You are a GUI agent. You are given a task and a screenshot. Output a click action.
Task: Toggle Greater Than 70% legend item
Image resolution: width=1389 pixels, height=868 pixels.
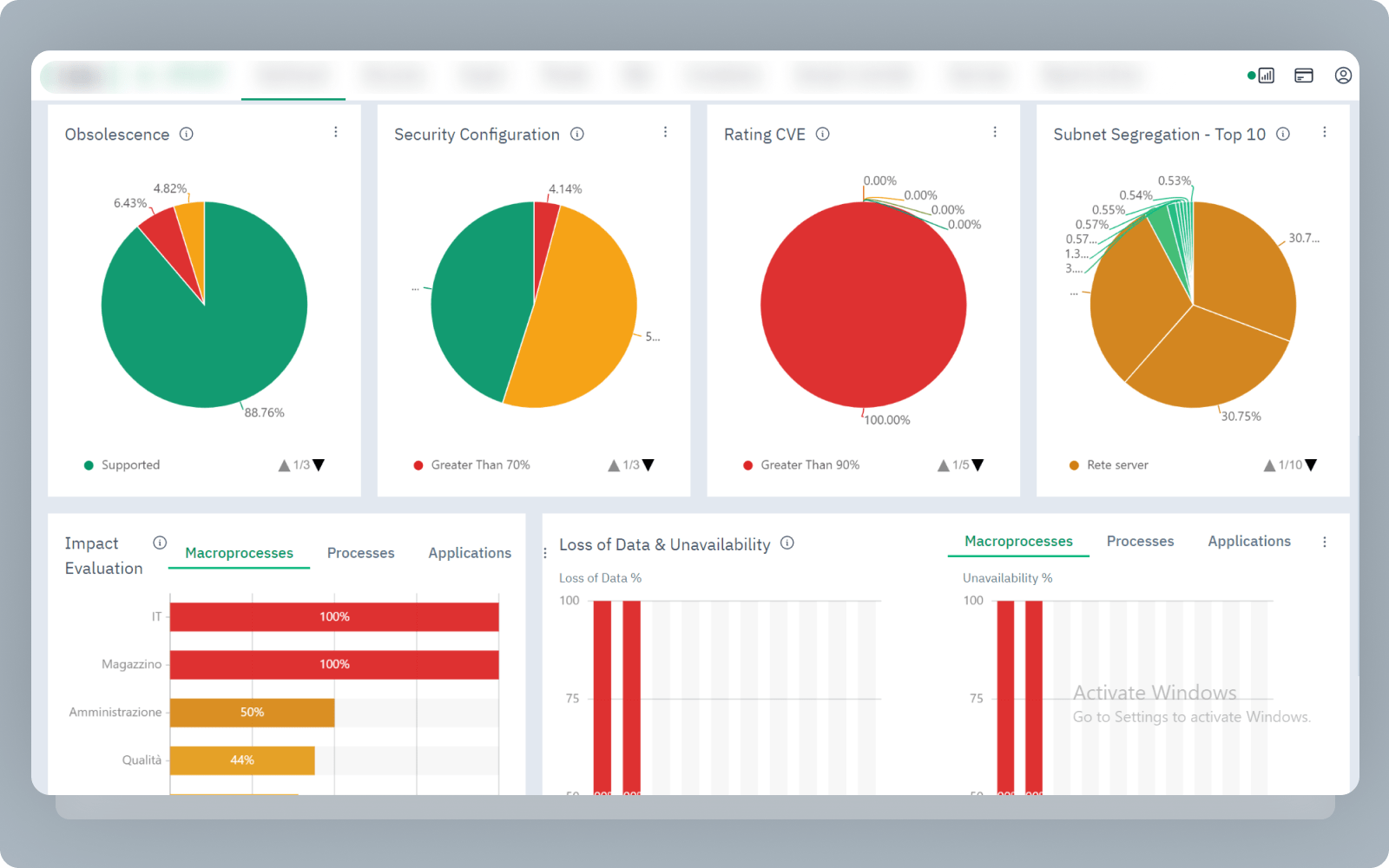click(x=472, y=465)
